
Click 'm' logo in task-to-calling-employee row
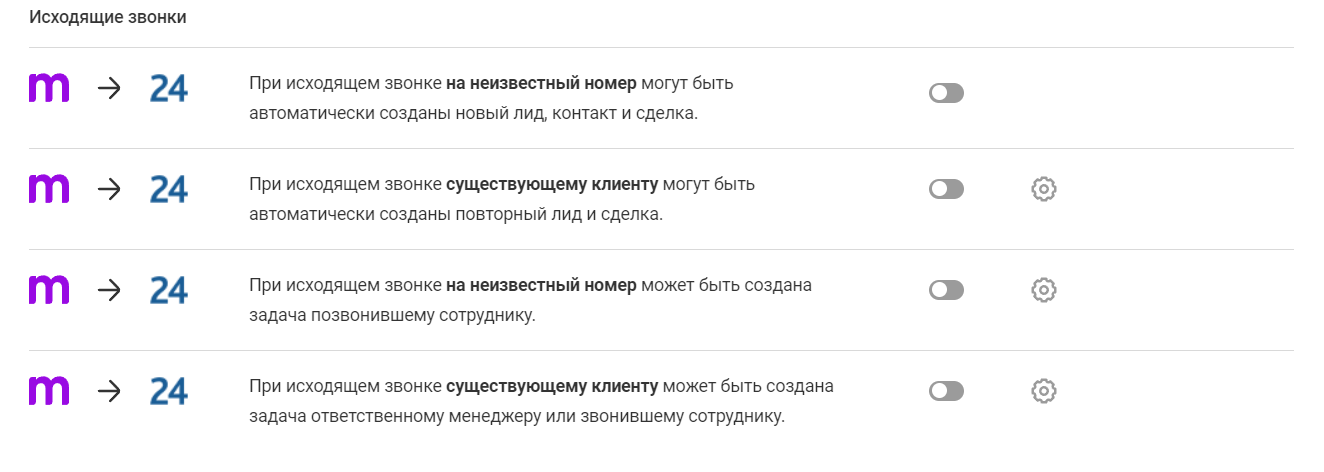point(49,290)
